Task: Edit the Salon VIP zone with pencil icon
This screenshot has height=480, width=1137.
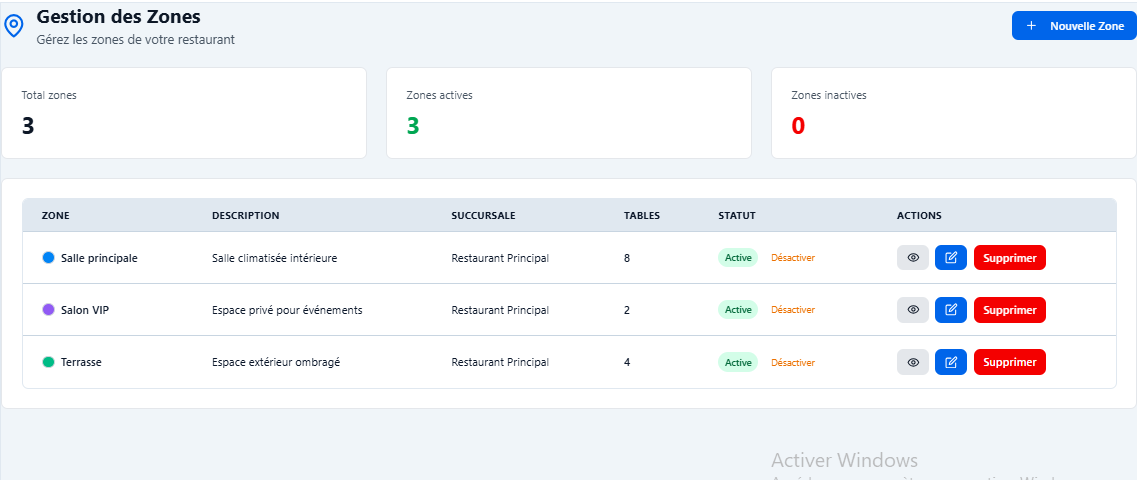Action: (x=951, y=310)
